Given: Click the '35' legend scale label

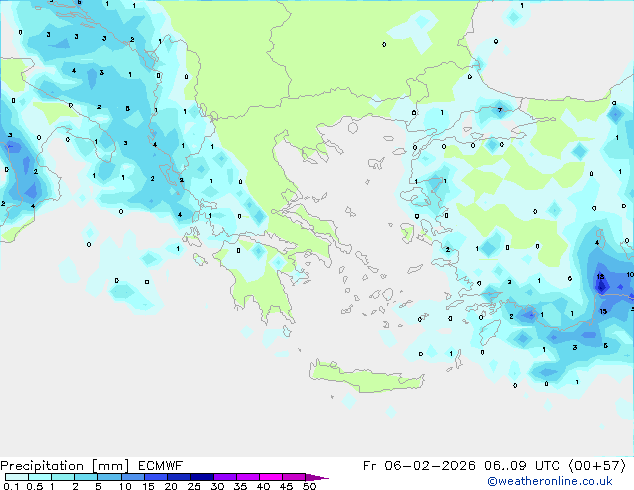Looking at the screenshot, I should [x=240, y=486].
